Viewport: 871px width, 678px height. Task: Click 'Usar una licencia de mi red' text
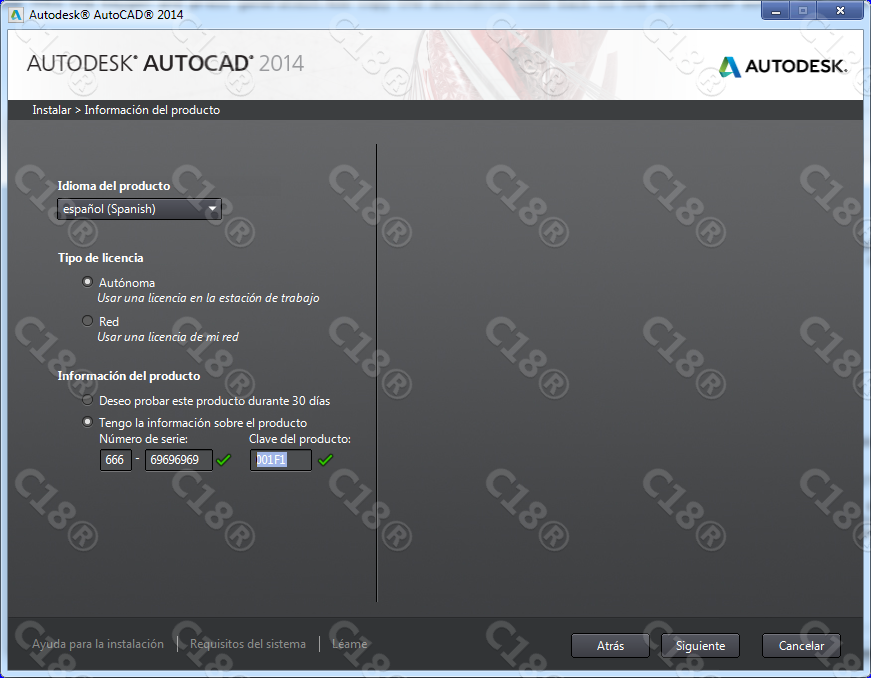pos(168,337)
